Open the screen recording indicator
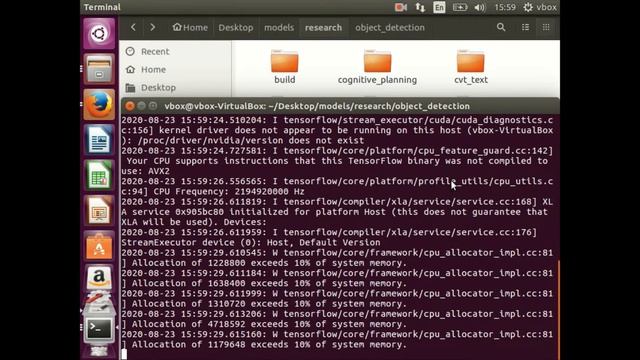The width and height of the screenshot is (640, 360). [x=401, y=7]
